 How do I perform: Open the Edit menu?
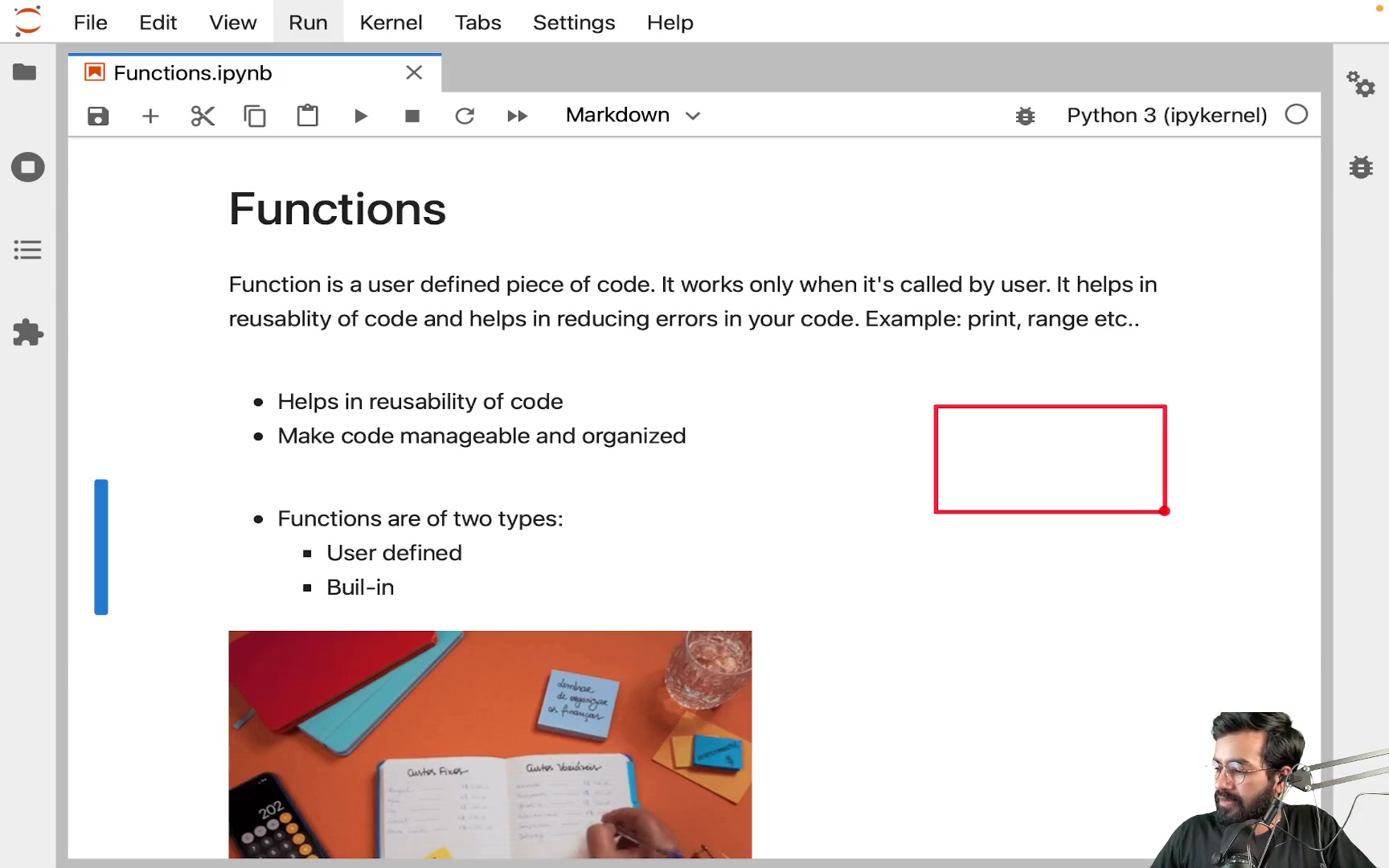click(158, 23)
